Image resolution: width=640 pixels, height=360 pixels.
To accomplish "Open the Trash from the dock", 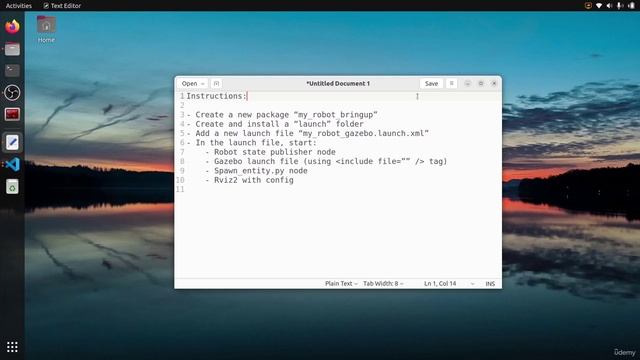I will click(12, 187).
